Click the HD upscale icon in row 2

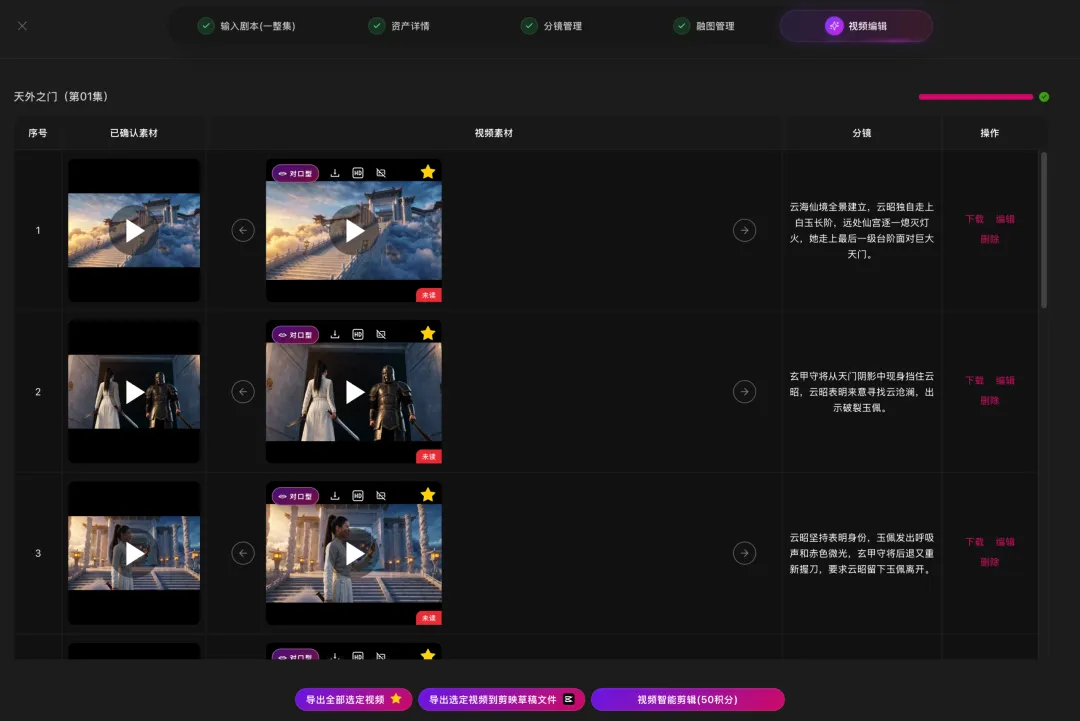357,334
